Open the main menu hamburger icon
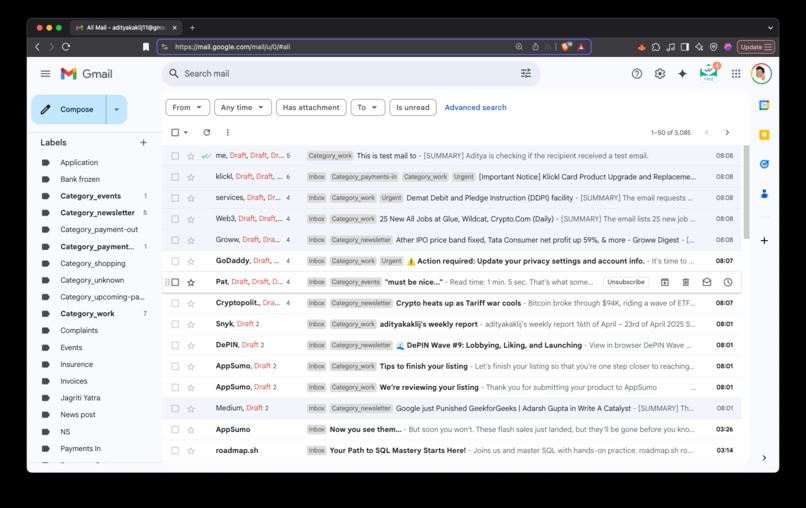The height and width of the screenshot is (508, 806). [45, 74]
